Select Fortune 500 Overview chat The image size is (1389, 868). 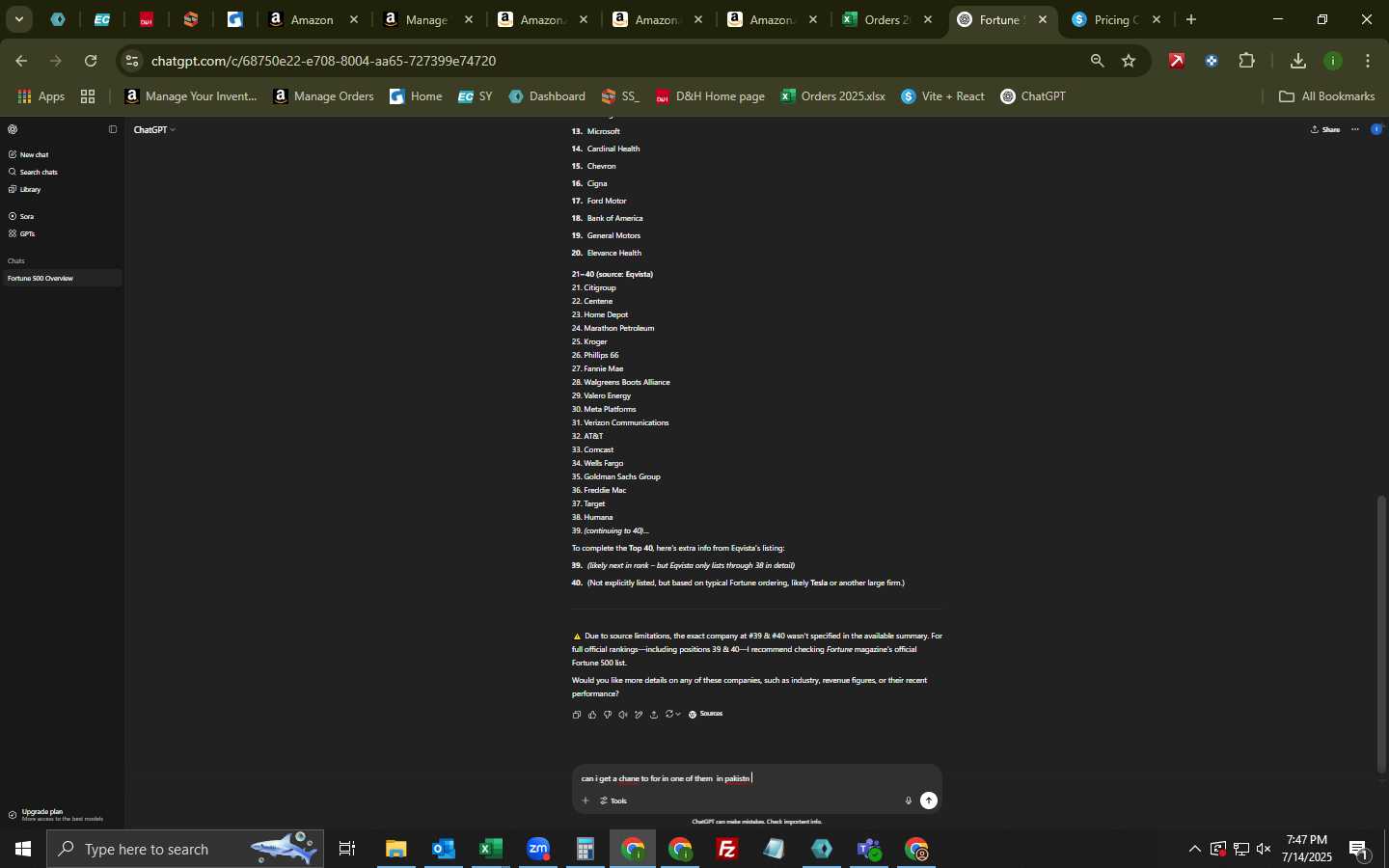tap(61, 278)
